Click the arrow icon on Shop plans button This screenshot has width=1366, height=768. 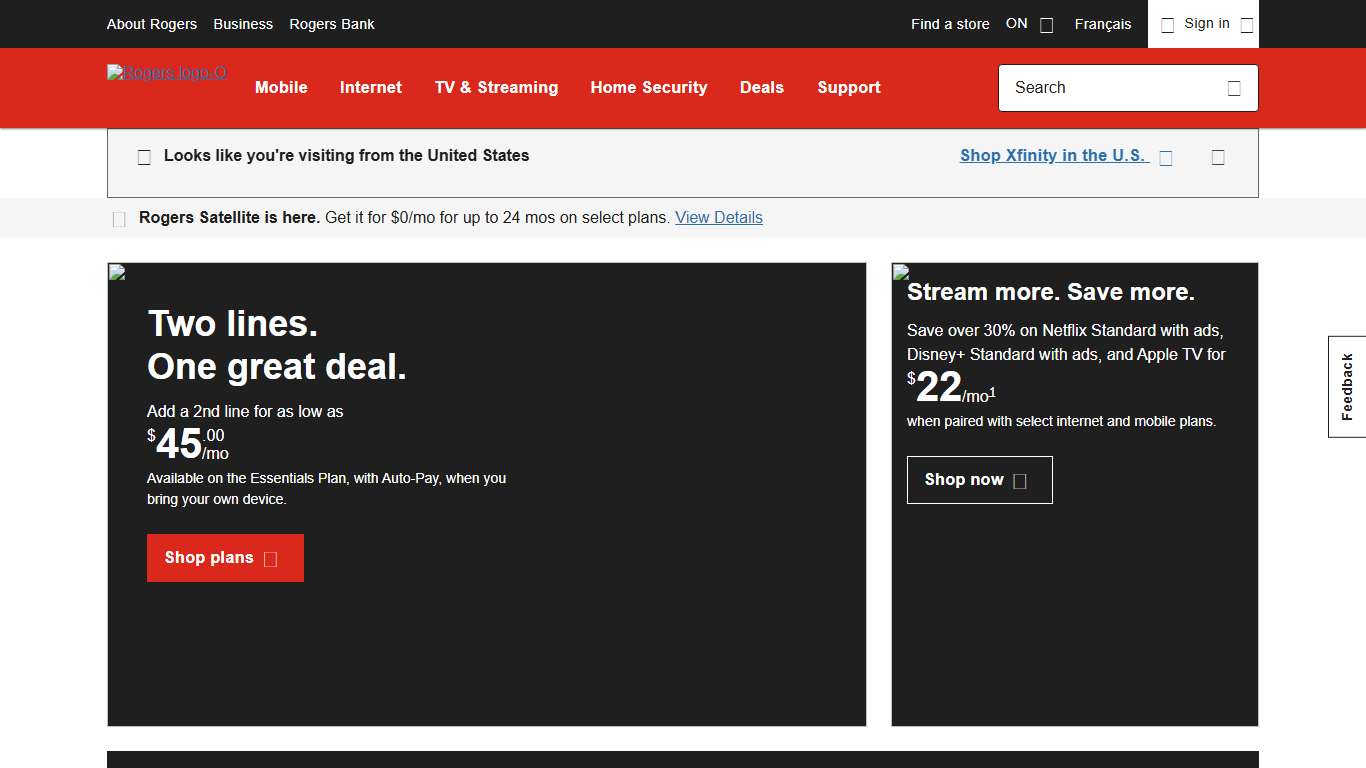pos(272,558)
